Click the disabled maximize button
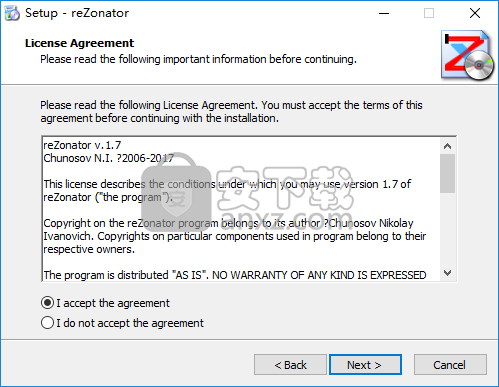The width and height of the screenshot is (499, 387). point(429,13)
